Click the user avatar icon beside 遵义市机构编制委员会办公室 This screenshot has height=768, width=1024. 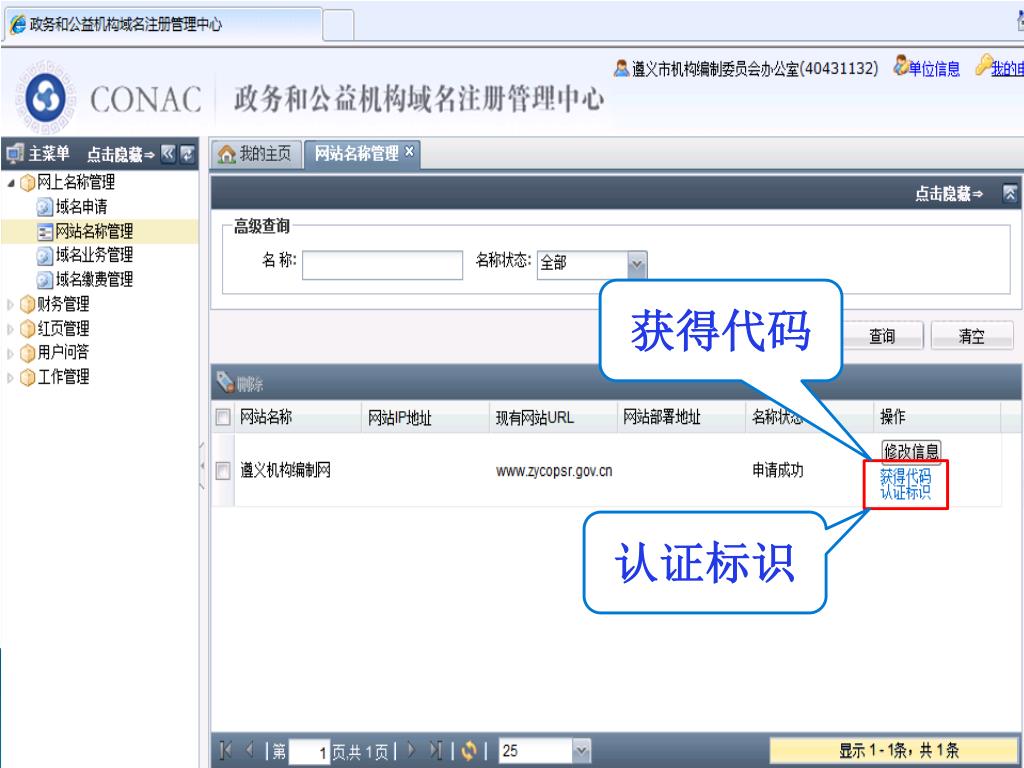click(621, 67)
